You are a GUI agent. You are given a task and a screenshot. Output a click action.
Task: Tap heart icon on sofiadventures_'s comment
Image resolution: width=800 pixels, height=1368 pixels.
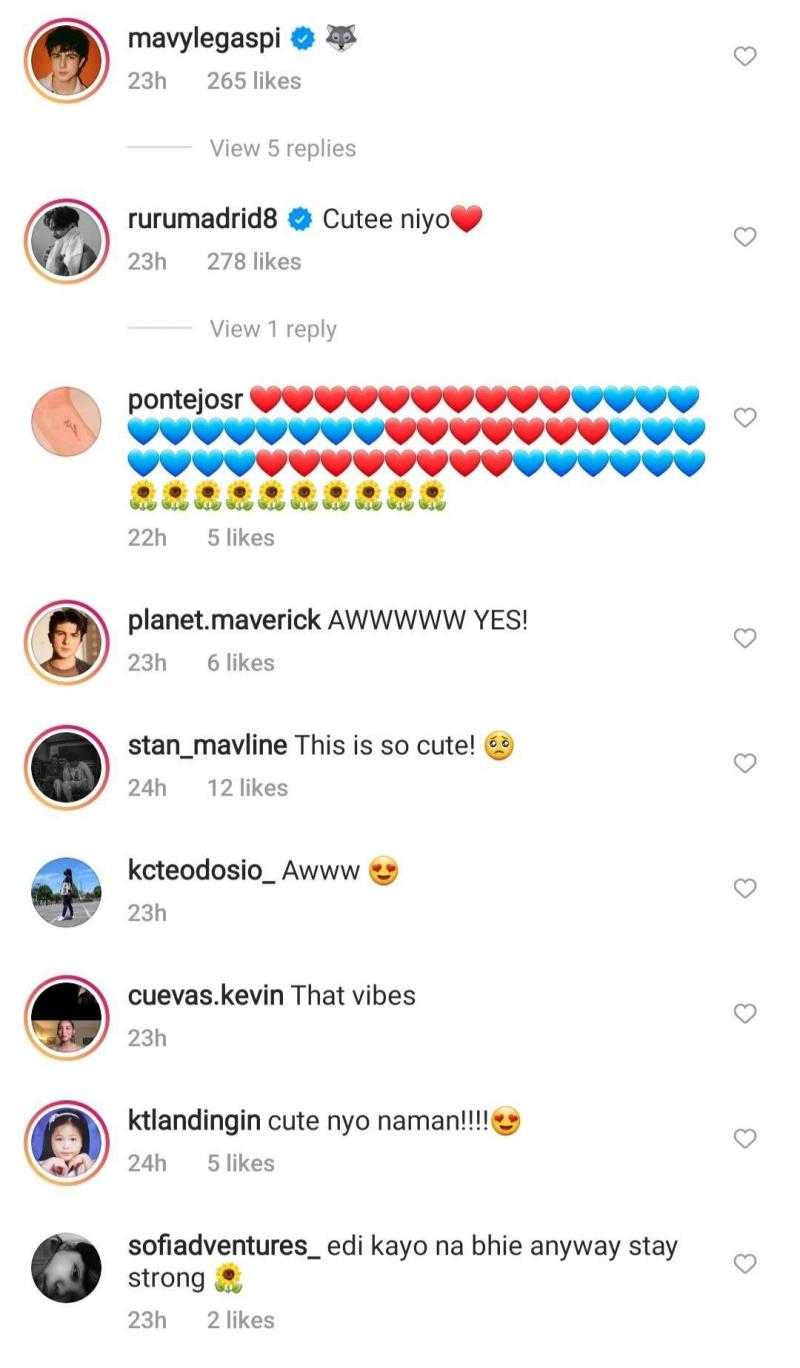(x=745, y=1264)
